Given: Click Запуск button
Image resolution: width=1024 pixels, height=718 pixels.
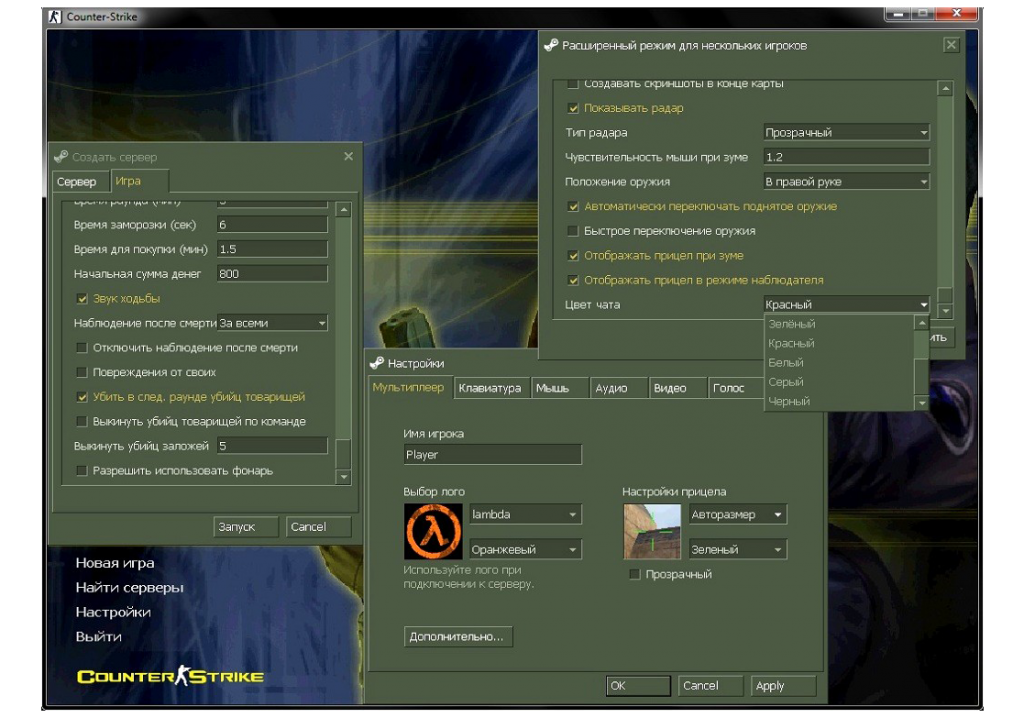Looking at the screenshot, I should [x=246, y=527].
